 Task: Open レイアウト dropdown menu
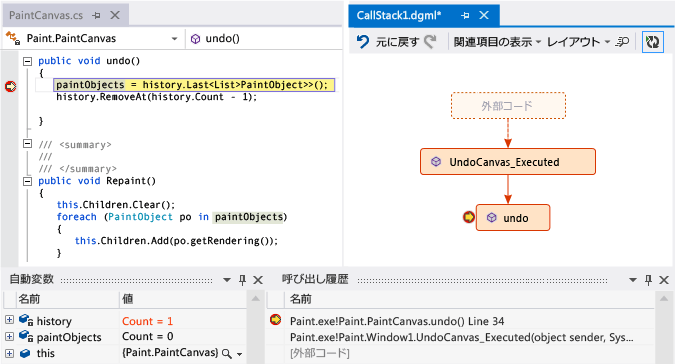coord(579,42)
